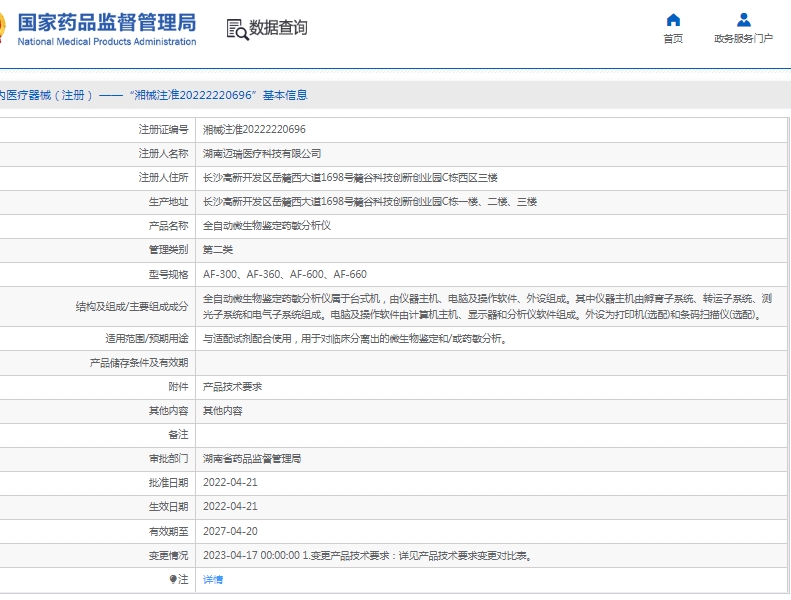
Task: Click the 其他内容 field label
Action: tap(168, 411)
